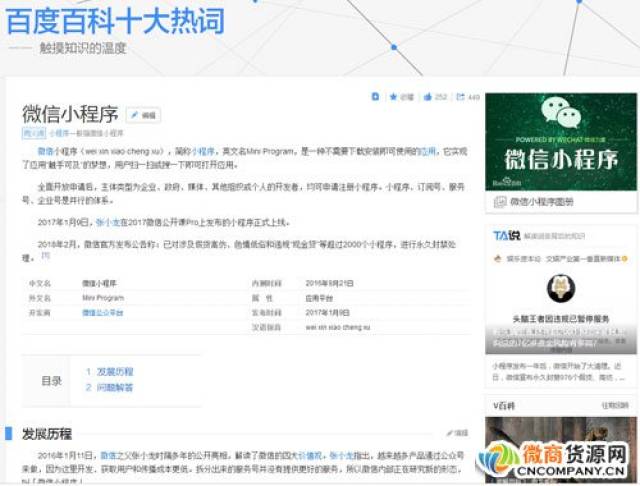Image resolution: width=640 pixels, height=486 pixels.
Task: Click the footnote reference after 永久封禁处理
Action: click(x=45, y=255)
